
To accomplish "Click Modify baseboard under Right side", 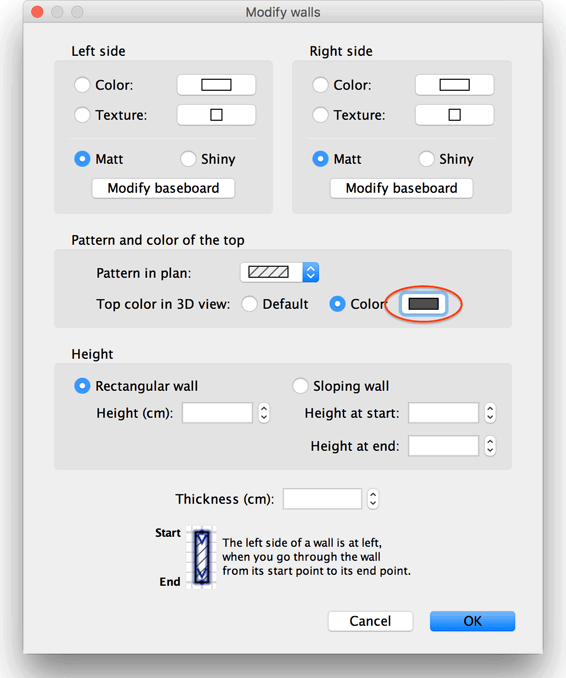I will 402,188.
